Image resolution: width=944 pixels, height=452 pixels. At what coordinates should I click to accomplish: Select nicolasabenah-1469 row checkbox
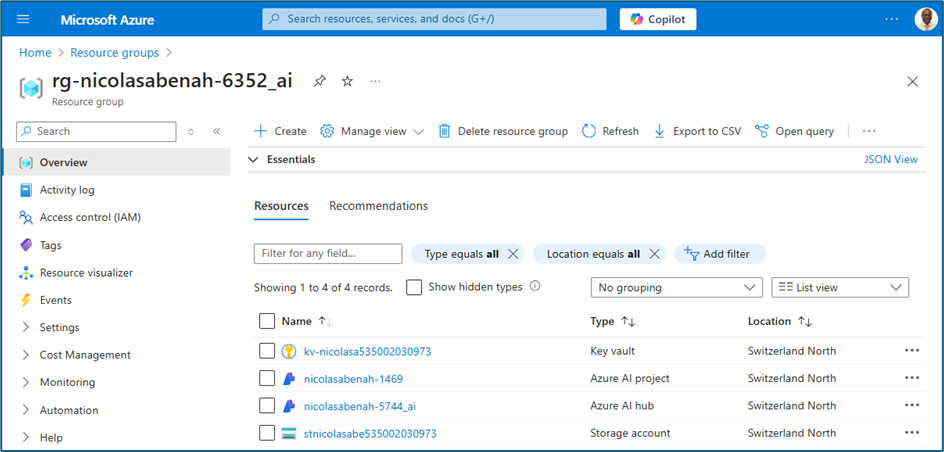coord(267,379)
